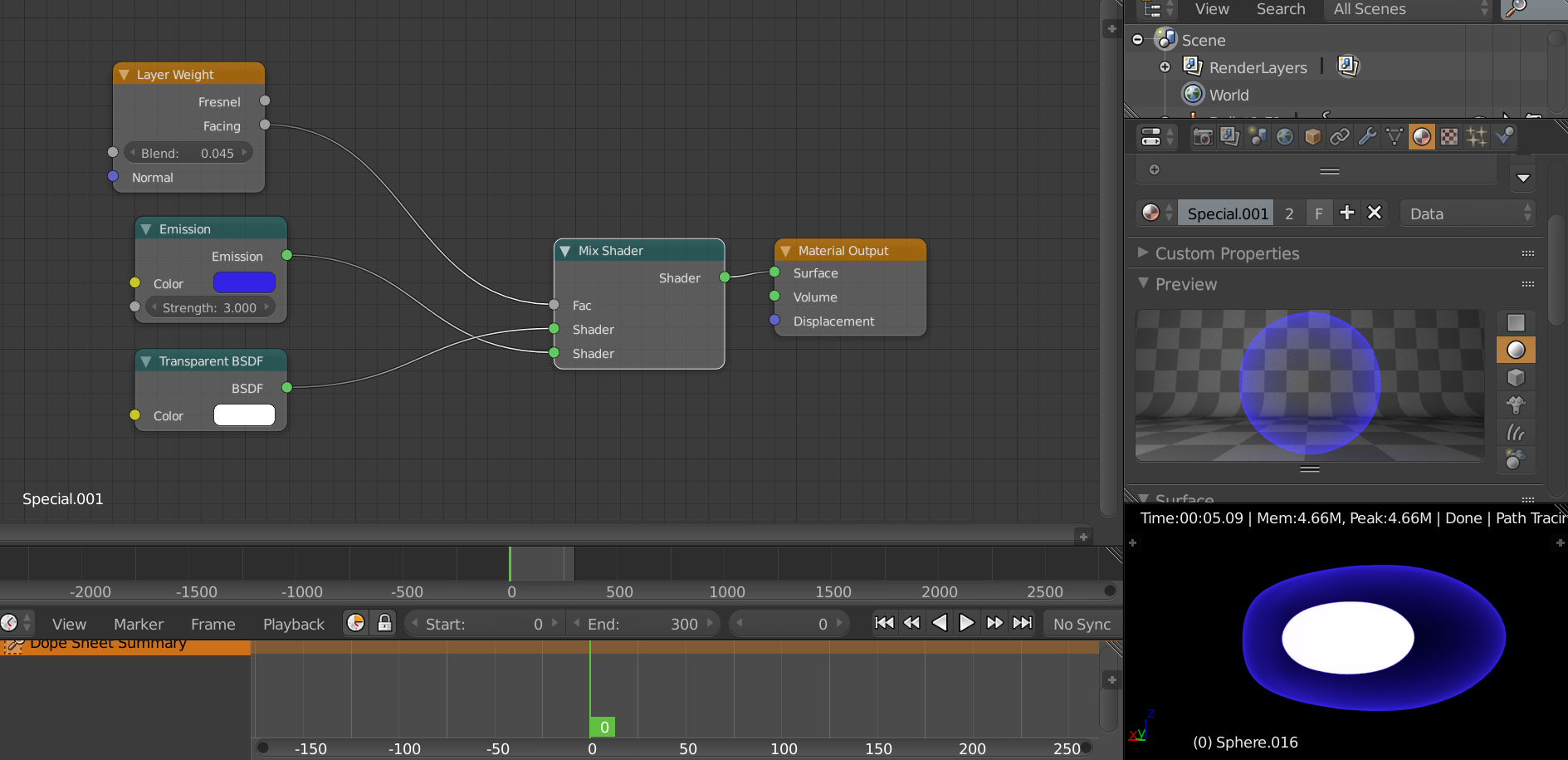Open the outliner Search menu
The height and width of the screenshot is (760, 1568).
(1281, 9)
